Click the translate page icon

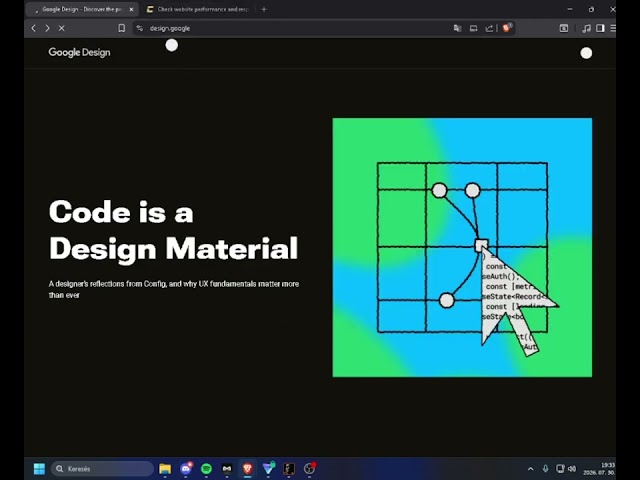coord(457,28)
